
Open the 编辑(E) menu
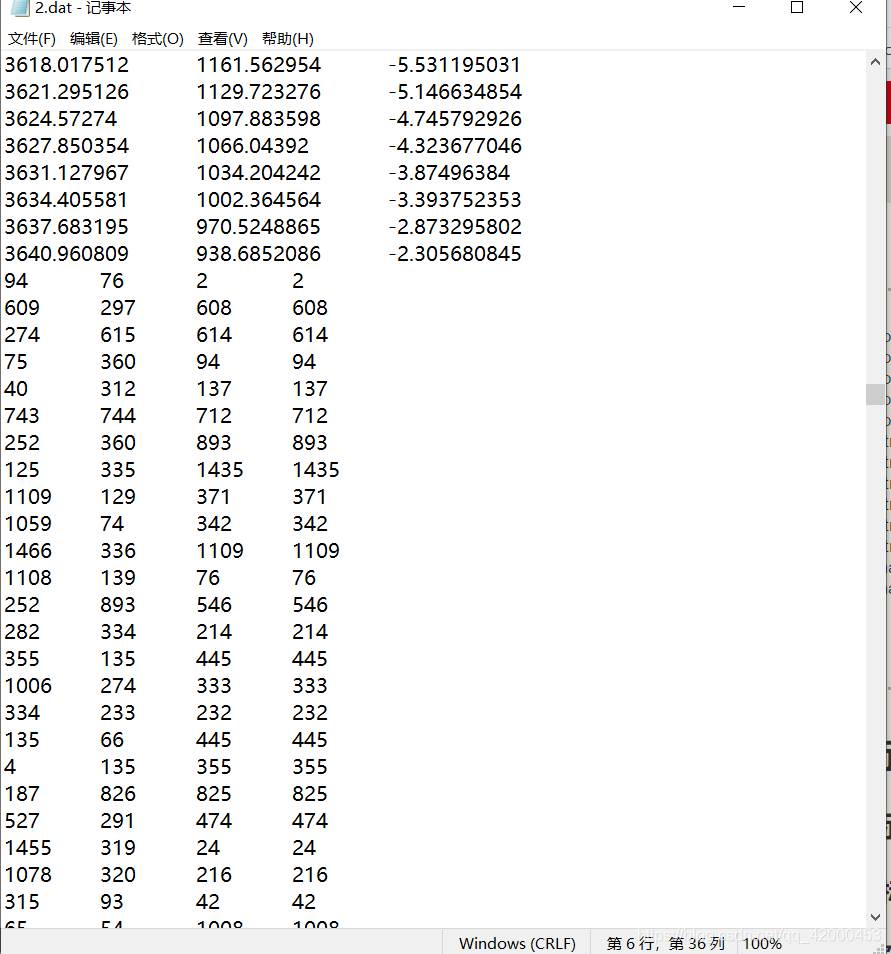pyautogui.click(x=94, y=39)
